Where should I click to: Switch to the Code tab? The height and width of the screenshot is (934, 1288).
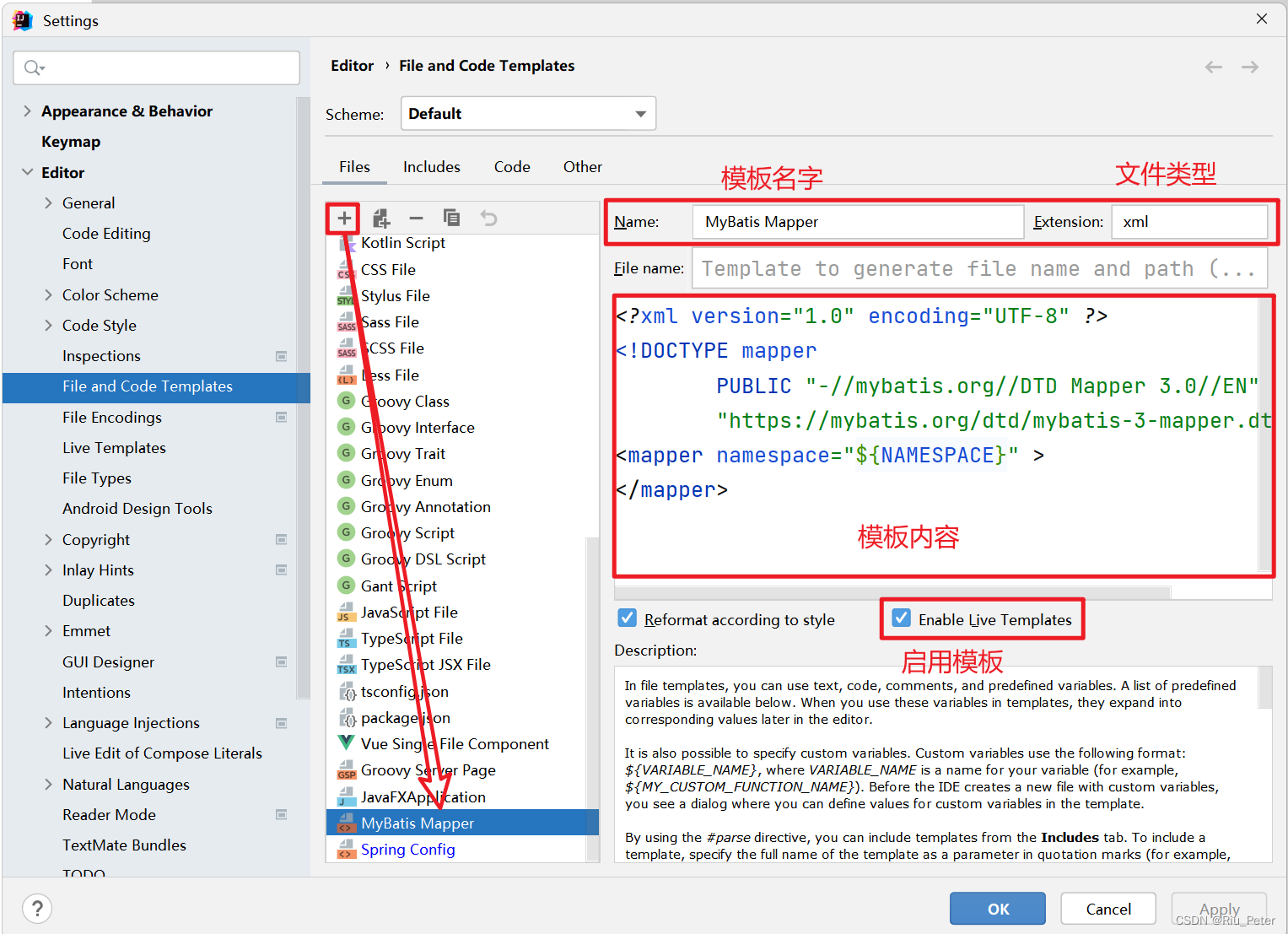[x=512, y=167]
